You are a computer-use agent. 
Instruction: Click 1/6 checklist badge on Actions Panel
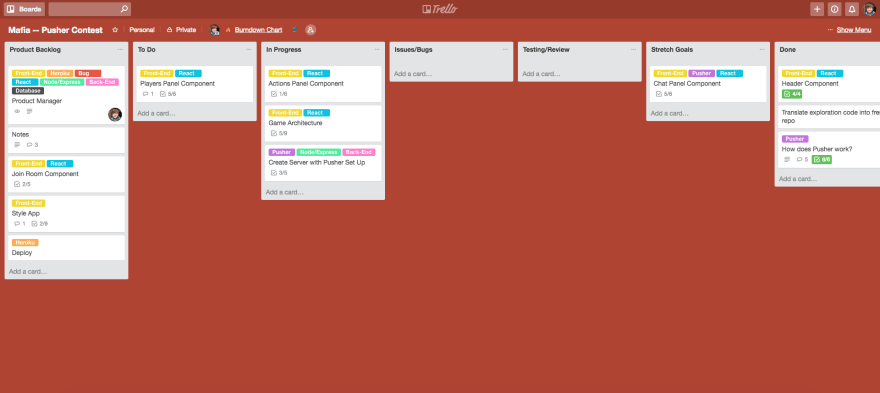279,94
